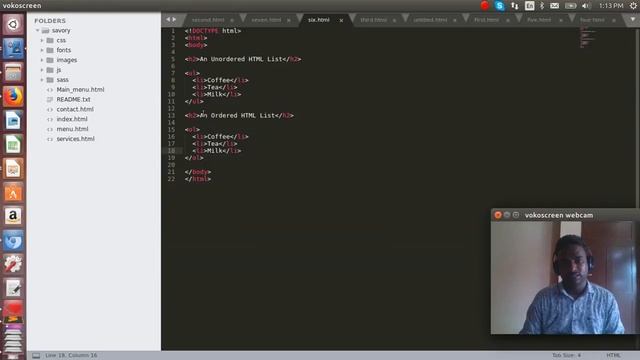This screenshot has height=360, width=640.
Task: Expand the css folder
Action: 42,40
